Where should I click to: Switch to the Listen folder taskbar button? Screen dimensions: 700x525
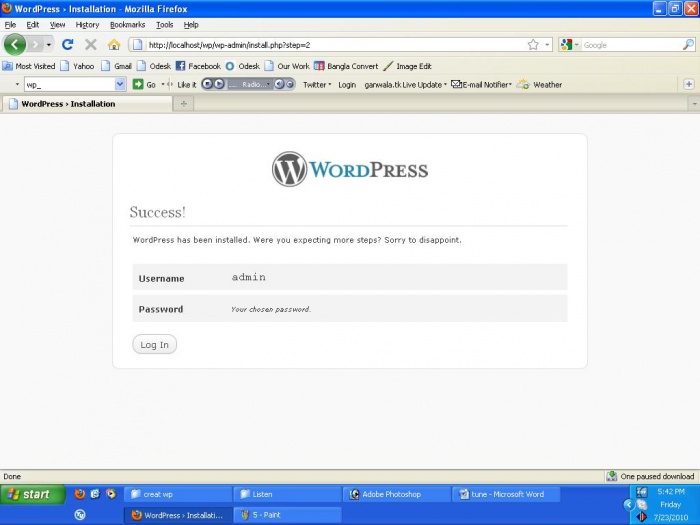click(287, 494)
